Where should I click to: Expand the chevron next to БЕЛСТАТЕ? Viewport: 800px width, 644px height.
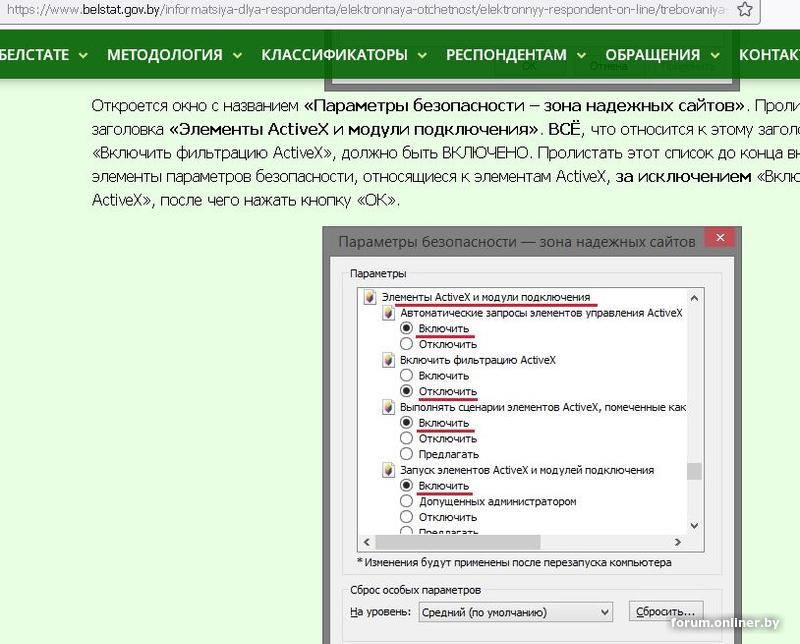click(83, 55)
